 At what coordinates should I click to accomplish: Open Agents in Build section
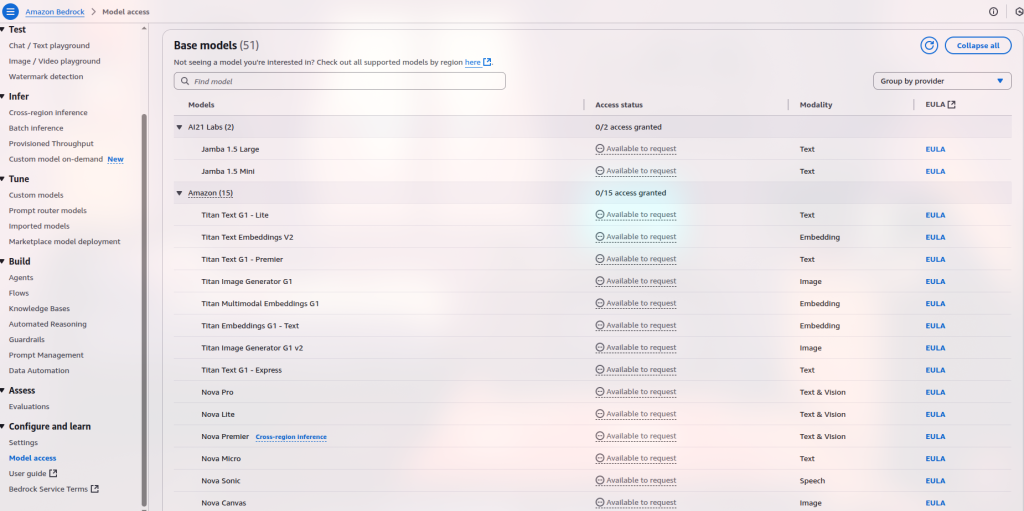tap(21, 278)
